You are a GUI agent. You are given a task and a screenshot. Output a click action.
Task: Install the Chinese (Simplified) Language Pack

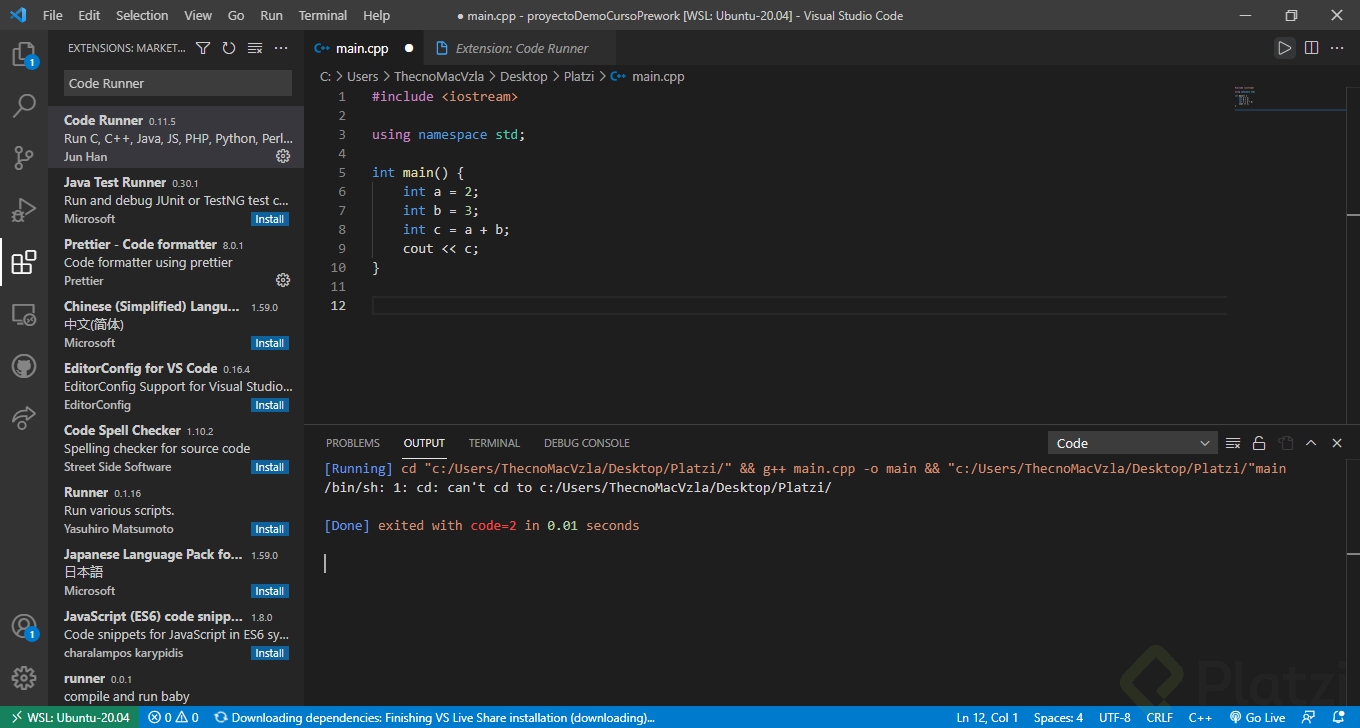270,343
